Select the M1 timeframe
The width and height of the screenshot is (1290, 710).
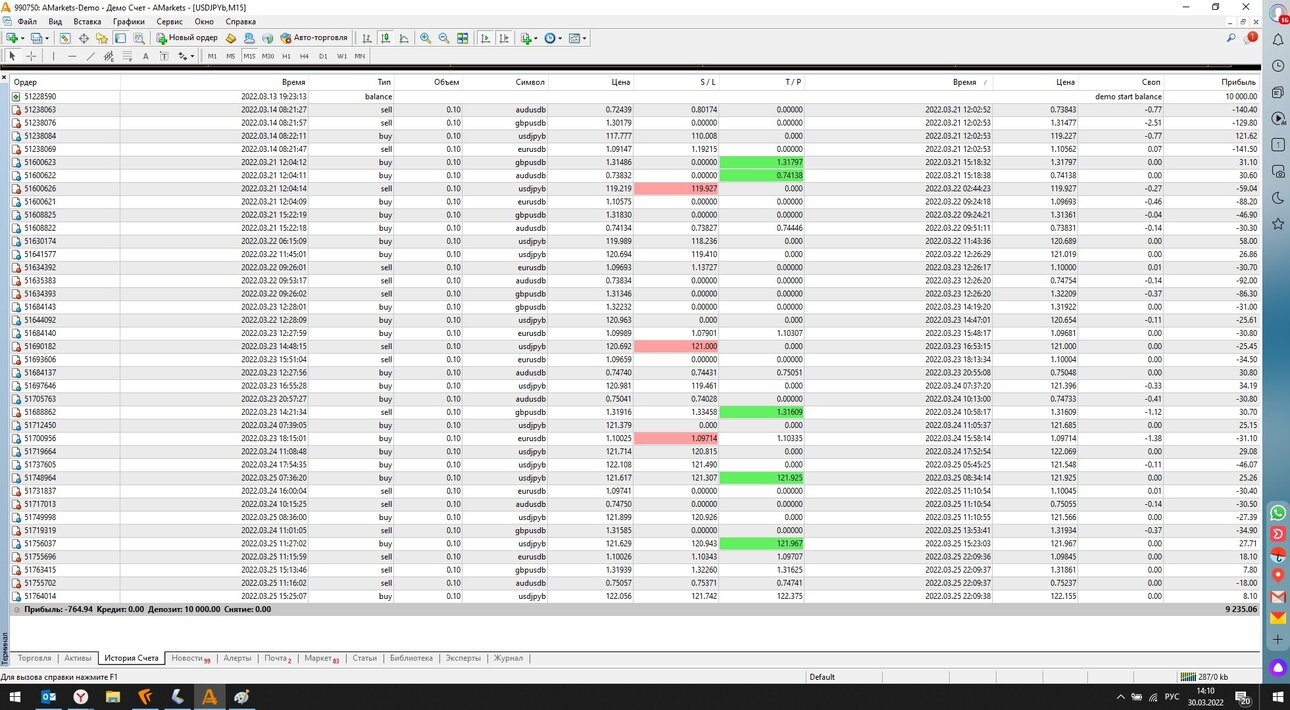tap(212, 56)
